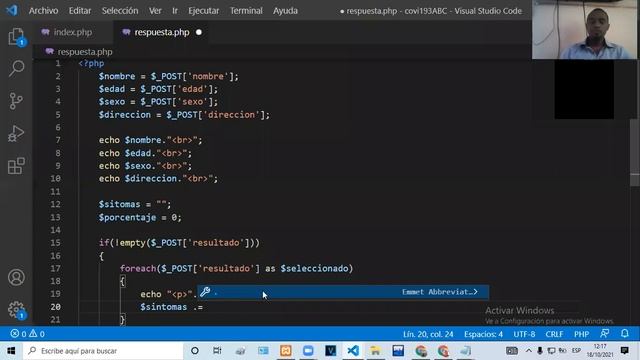Click the feedback icon in status bar
The height and width of the screenshot is (360, 640).
click(604, 333)
